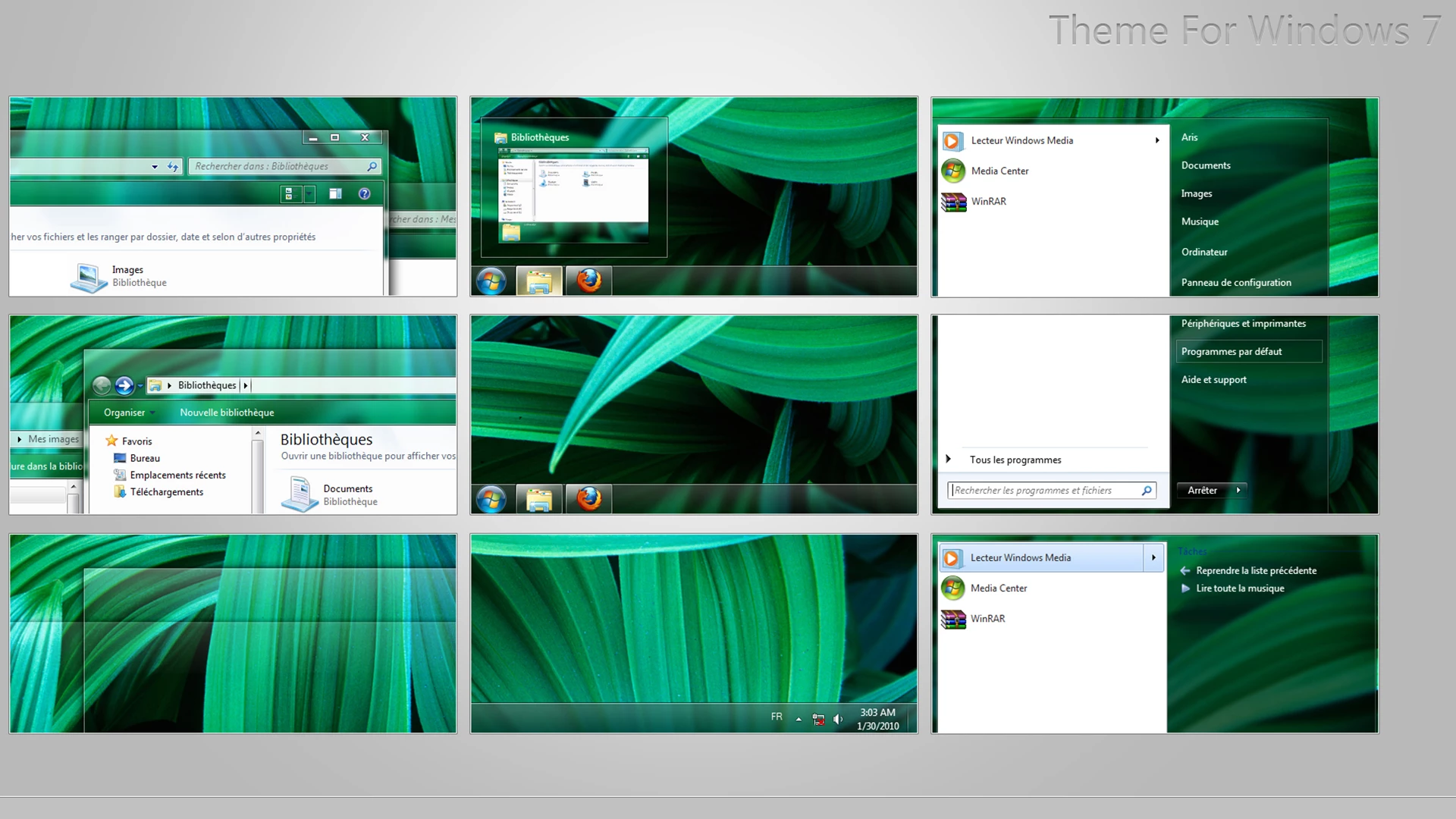This screenshot has width=1456, height=819.
Task: Click the Arrêter shutdown button
Action: point(1203,490)
